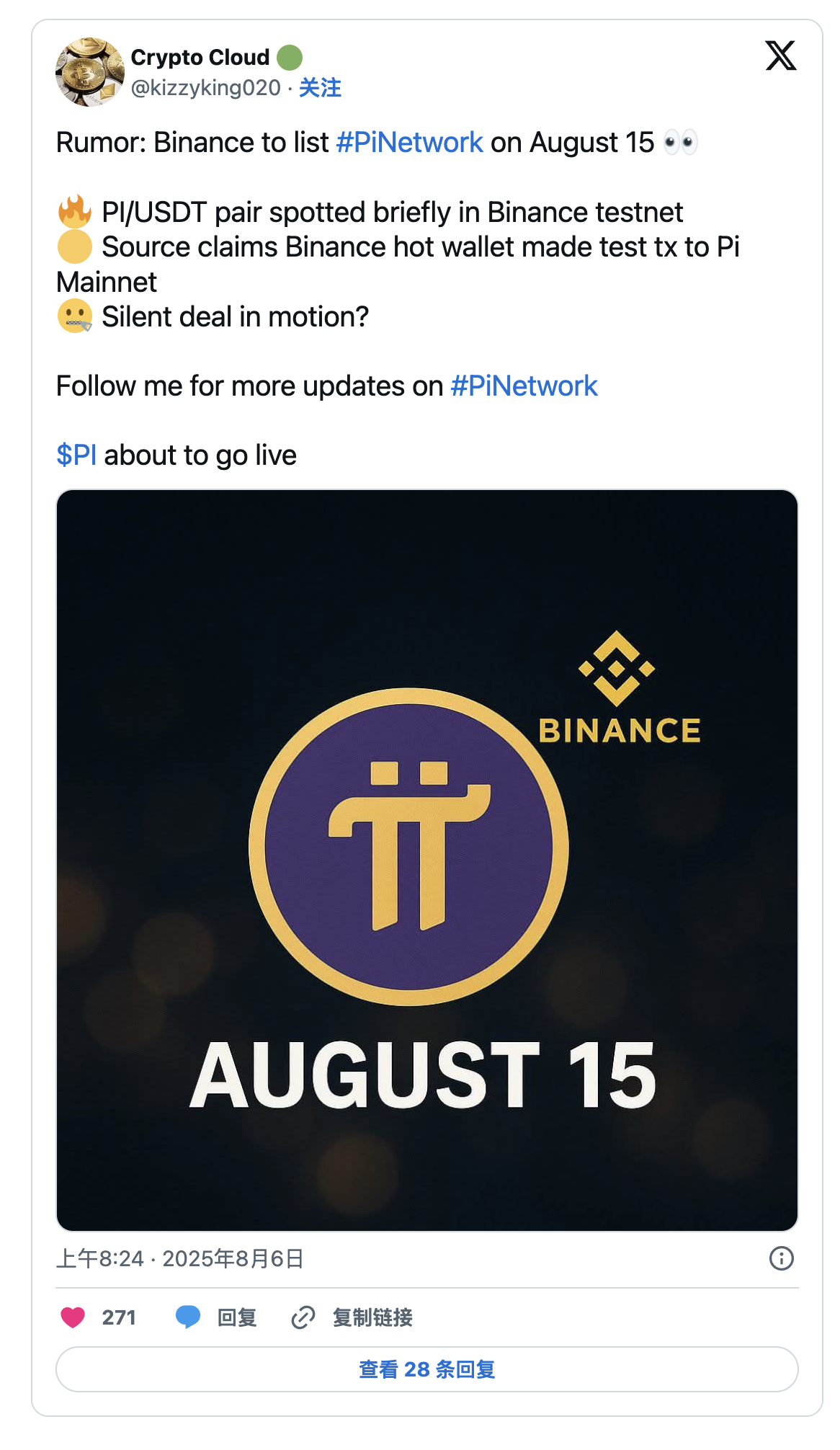Click the 271 likes count
The image size is (840, 1450).
point(119,1317)
